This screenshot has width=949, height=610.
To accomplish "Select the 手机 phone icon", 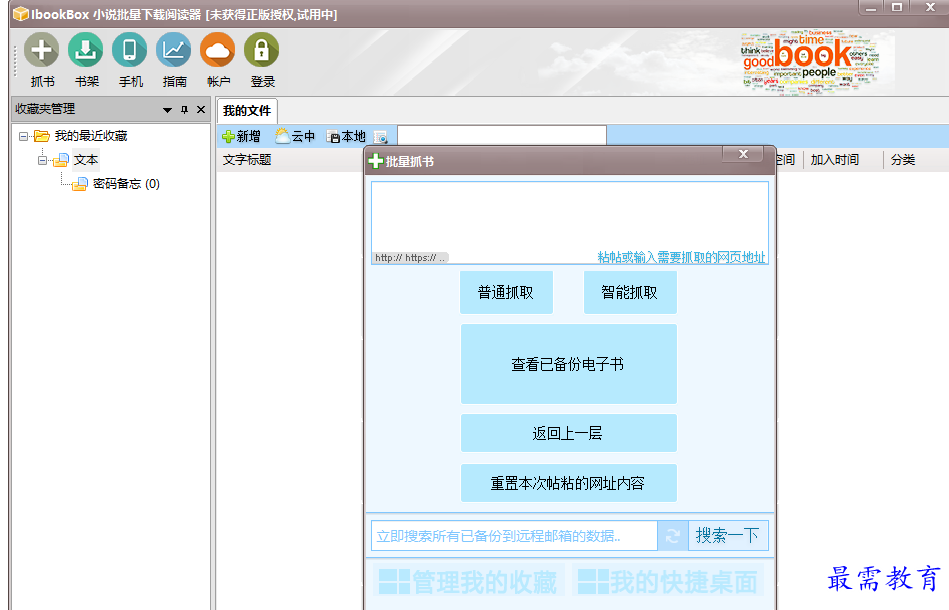I will pos(130,50).
